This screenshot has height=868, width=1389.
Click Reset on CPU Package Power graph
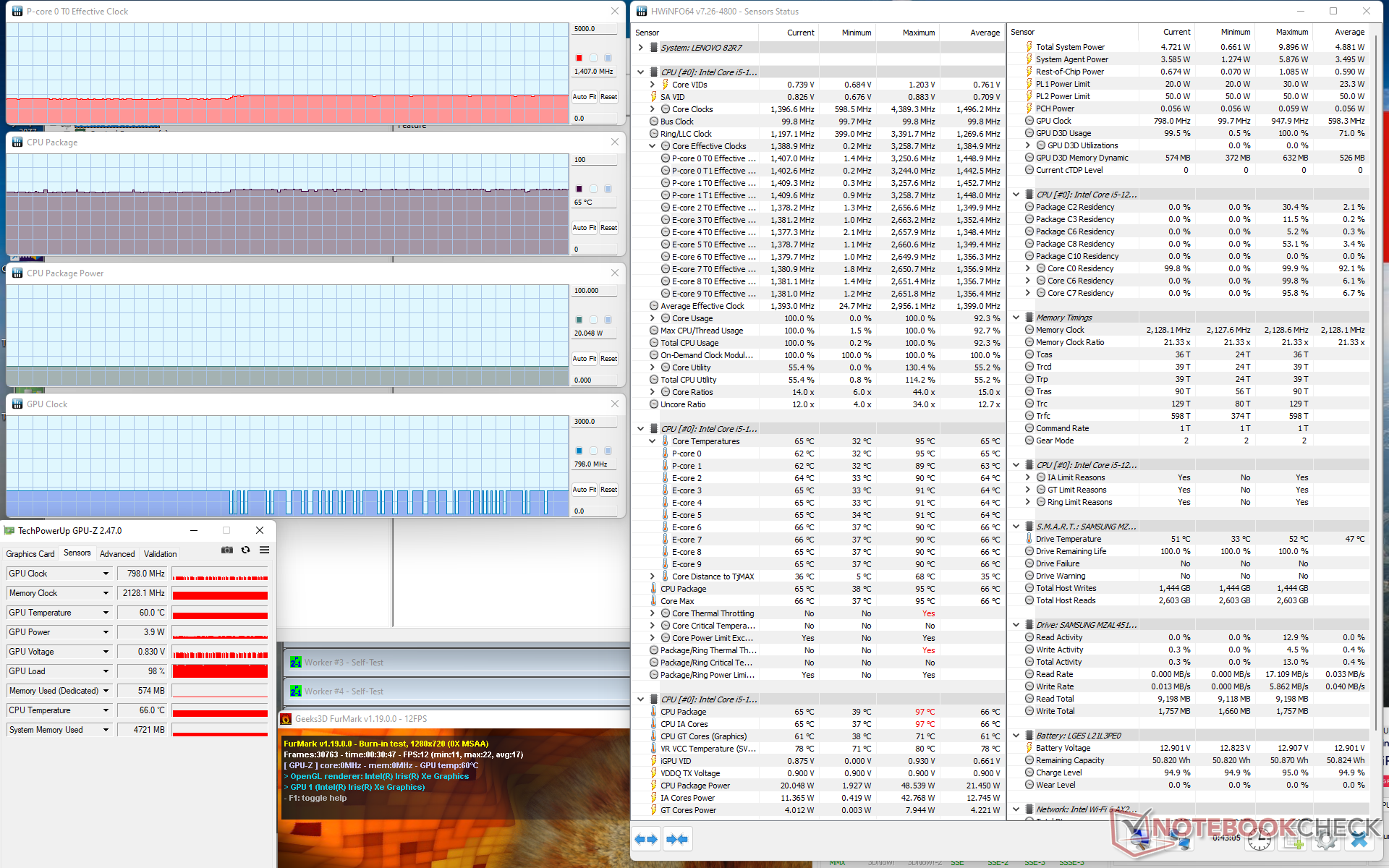(x=609, y=359)
